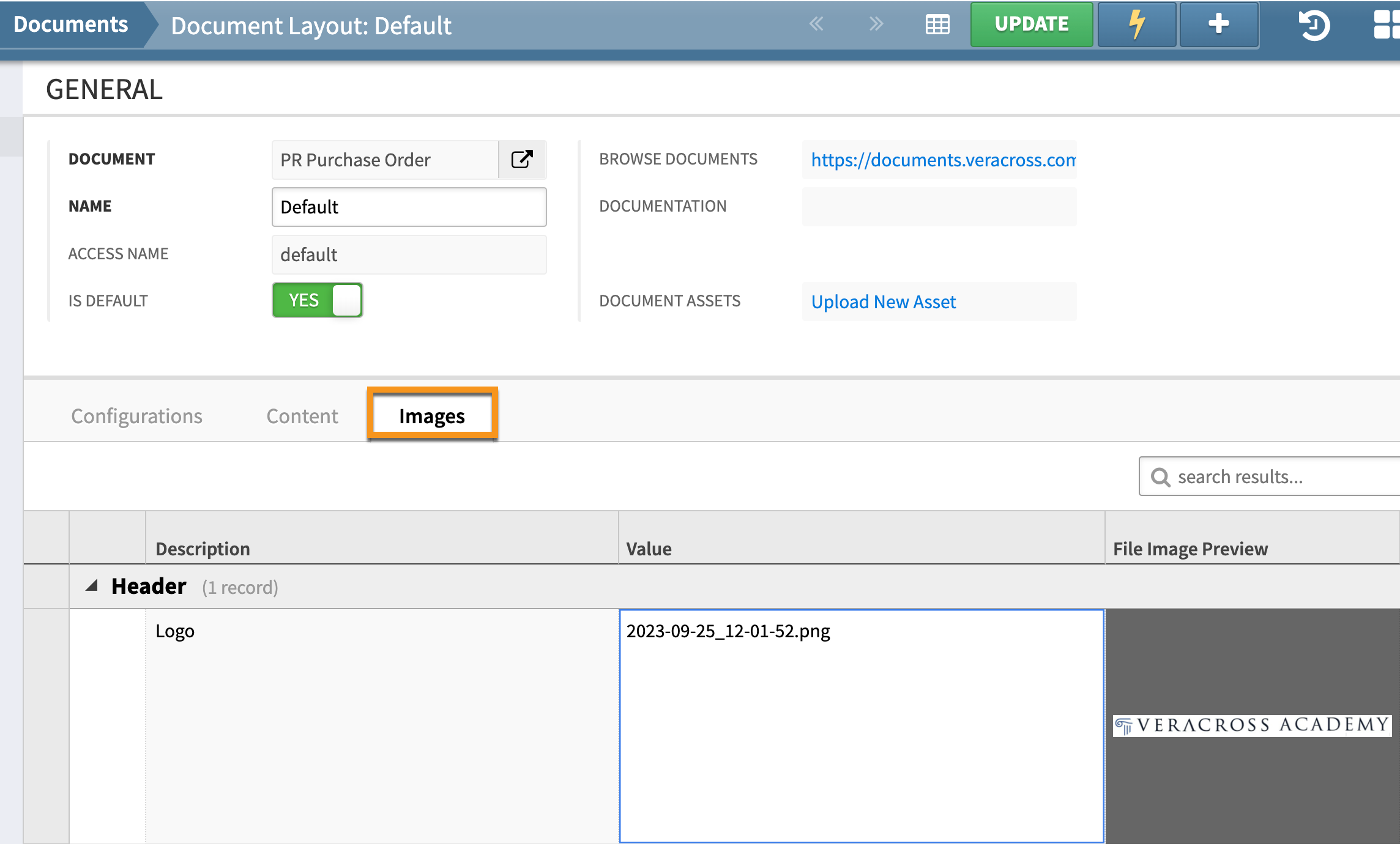
Task: Click the plus icon to add a record
Action: 1218,24
